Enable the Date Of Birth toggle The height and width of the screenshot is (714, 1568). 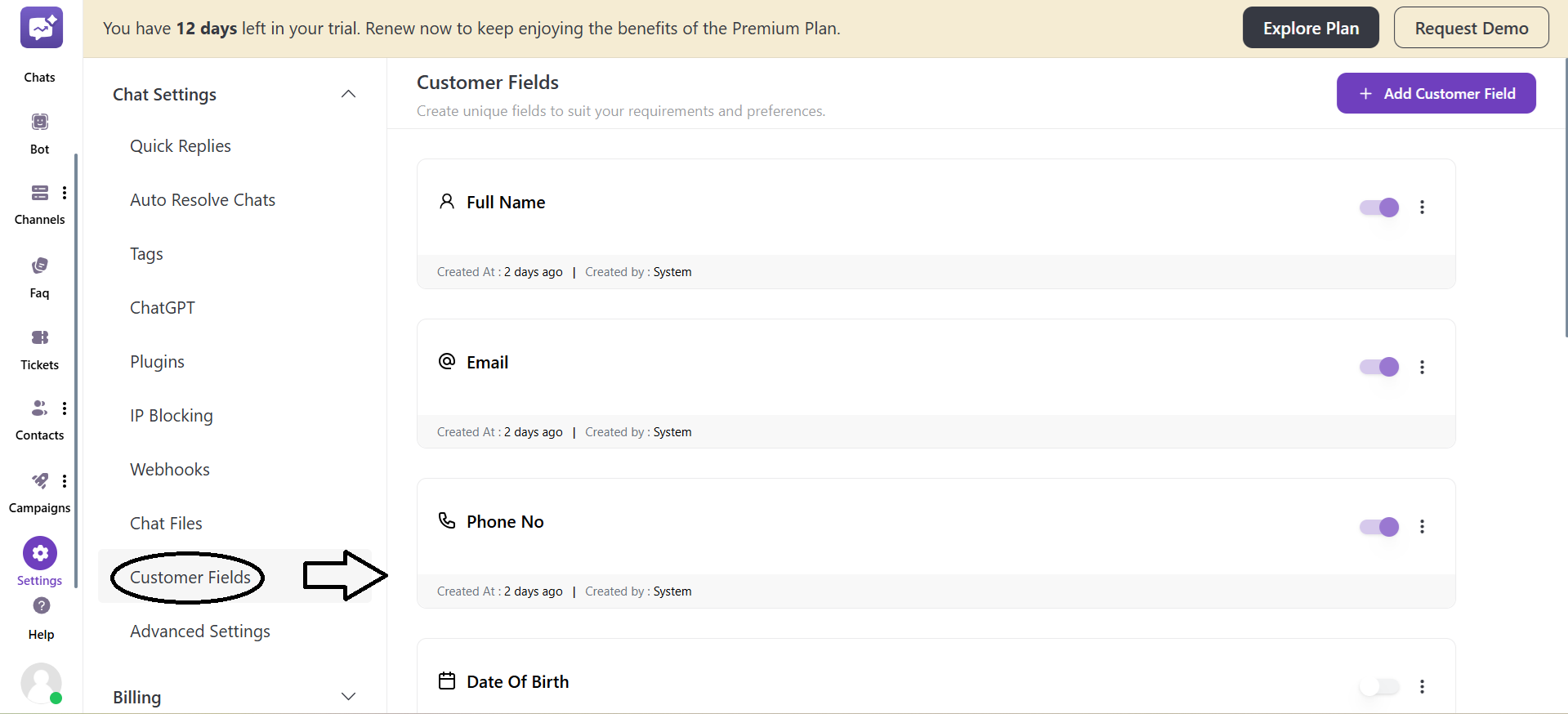click(x=1378, y=687)
